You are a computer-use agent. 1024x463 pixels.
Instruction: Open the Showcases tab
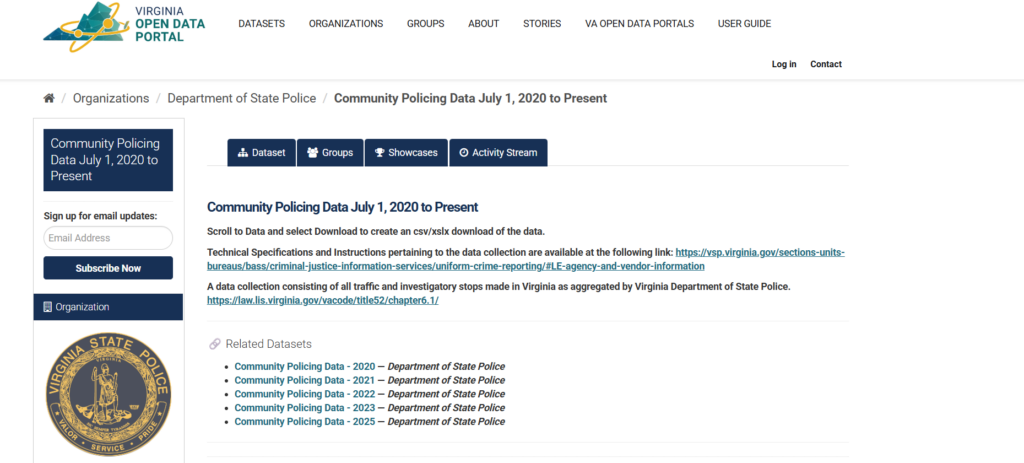tap(405, 153)
